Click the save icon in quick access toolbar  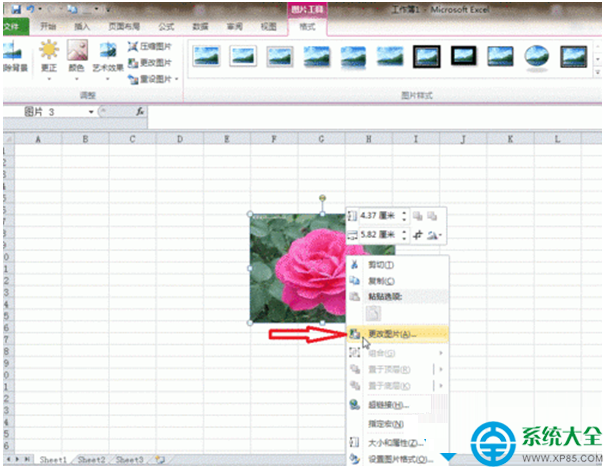click(16, 9)
